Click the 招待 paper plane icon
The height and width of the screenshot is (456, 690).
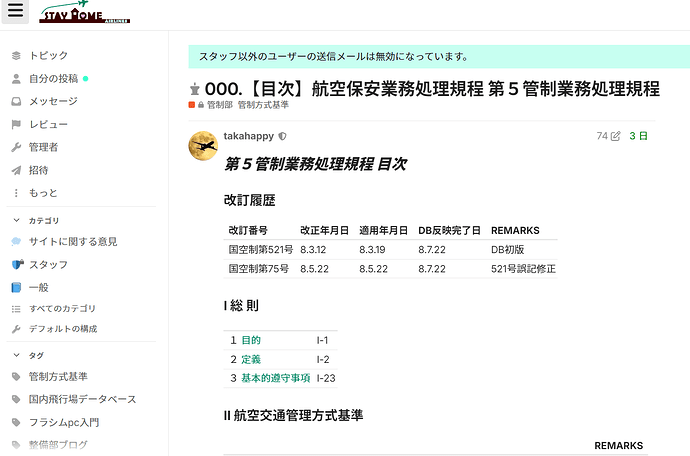tap(16, 170)
